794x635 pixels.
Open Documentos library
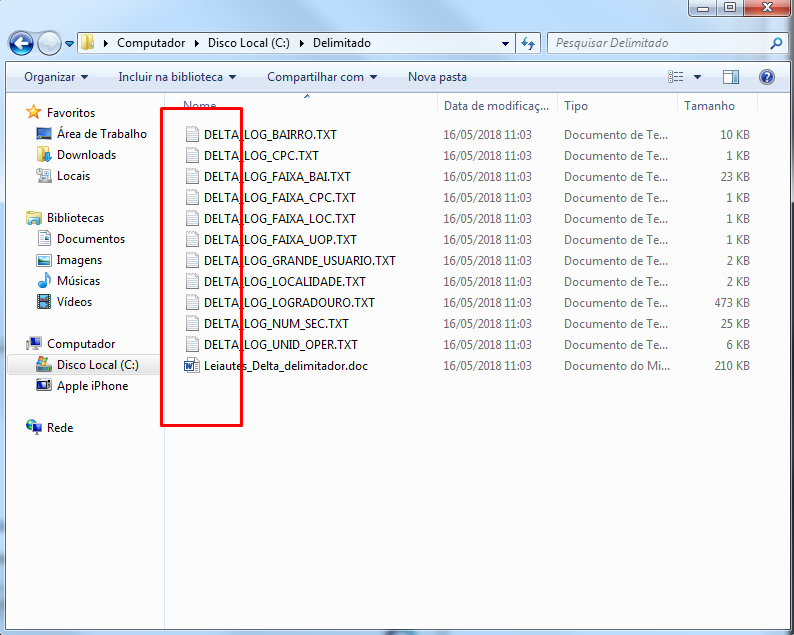[x=91, y=239]
